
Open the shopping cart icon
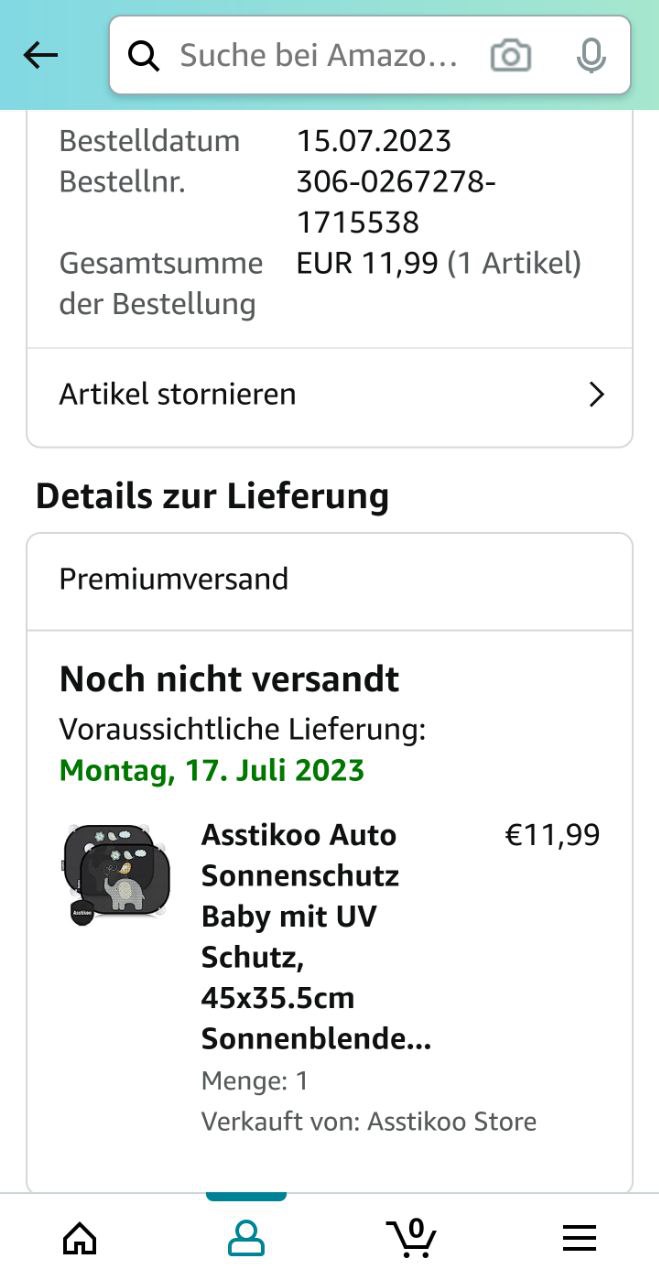pyautogui.click(x=411, y=1239)
